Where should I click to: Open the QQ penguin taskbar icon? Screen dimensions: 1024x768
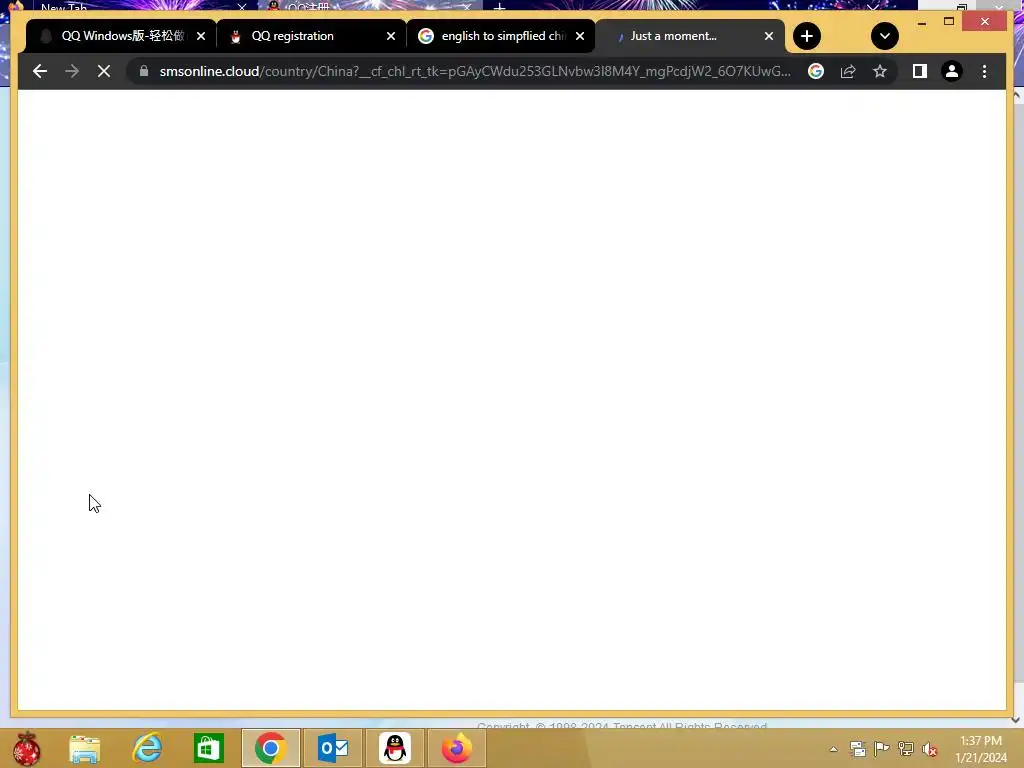point(394,748)
